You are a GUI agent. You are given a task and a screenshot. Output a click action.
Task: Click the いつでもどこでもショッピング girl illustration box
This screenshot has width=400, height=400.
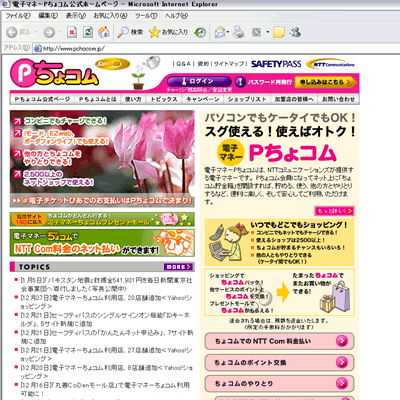point(279,242)
